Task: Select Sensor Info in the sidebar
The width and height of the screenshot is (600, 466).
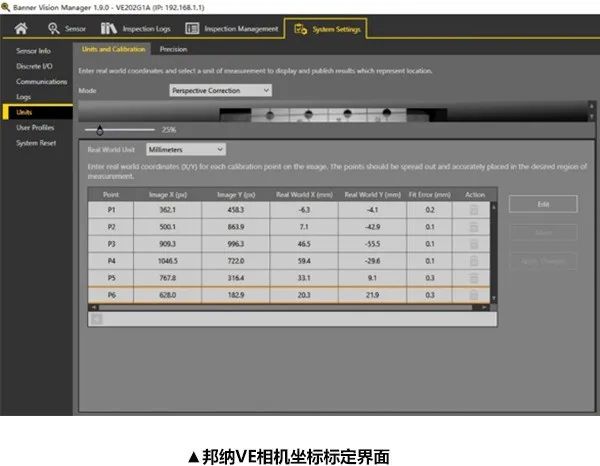Action: tap(33, 51)
